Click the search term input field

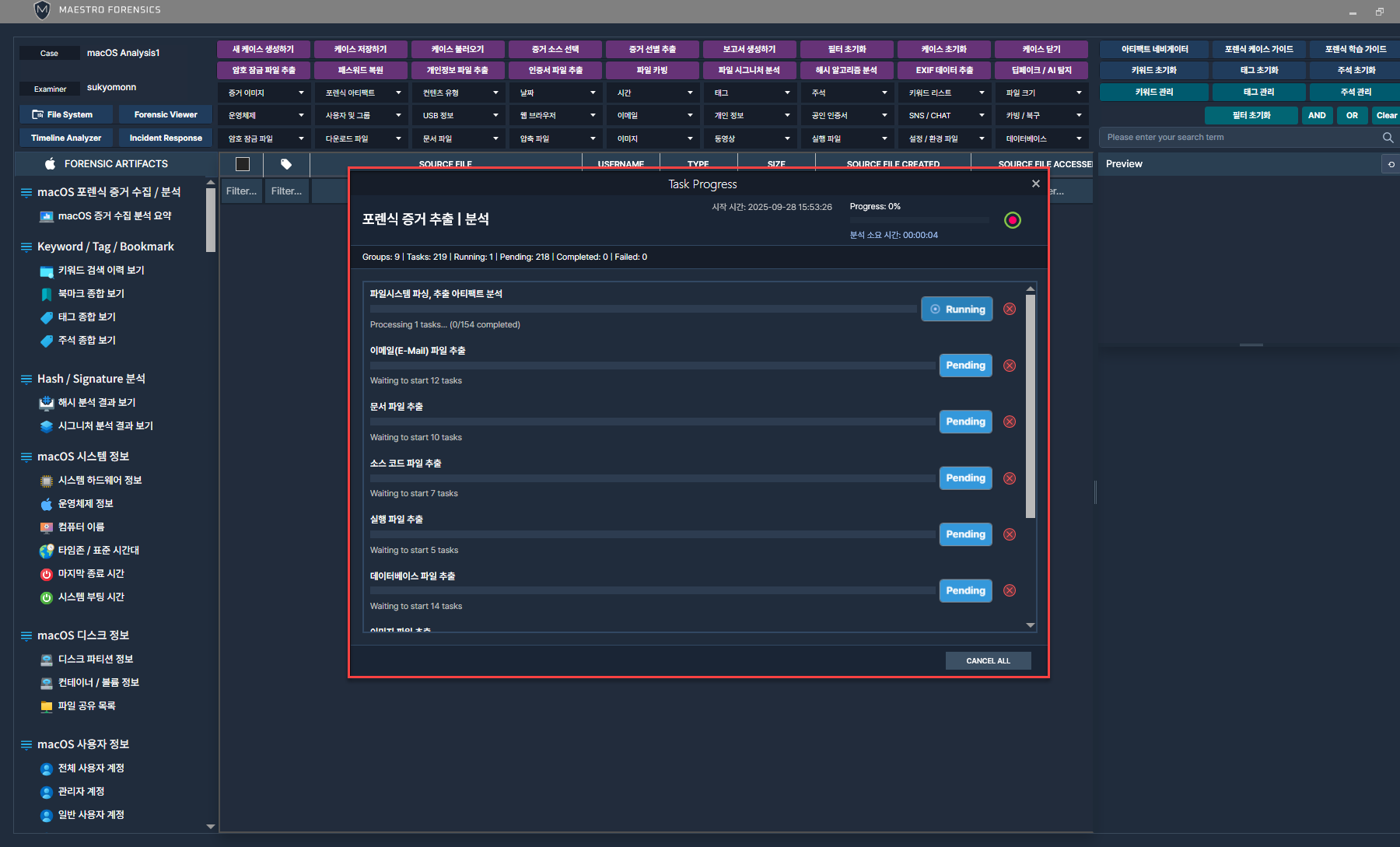point(1237,138)
